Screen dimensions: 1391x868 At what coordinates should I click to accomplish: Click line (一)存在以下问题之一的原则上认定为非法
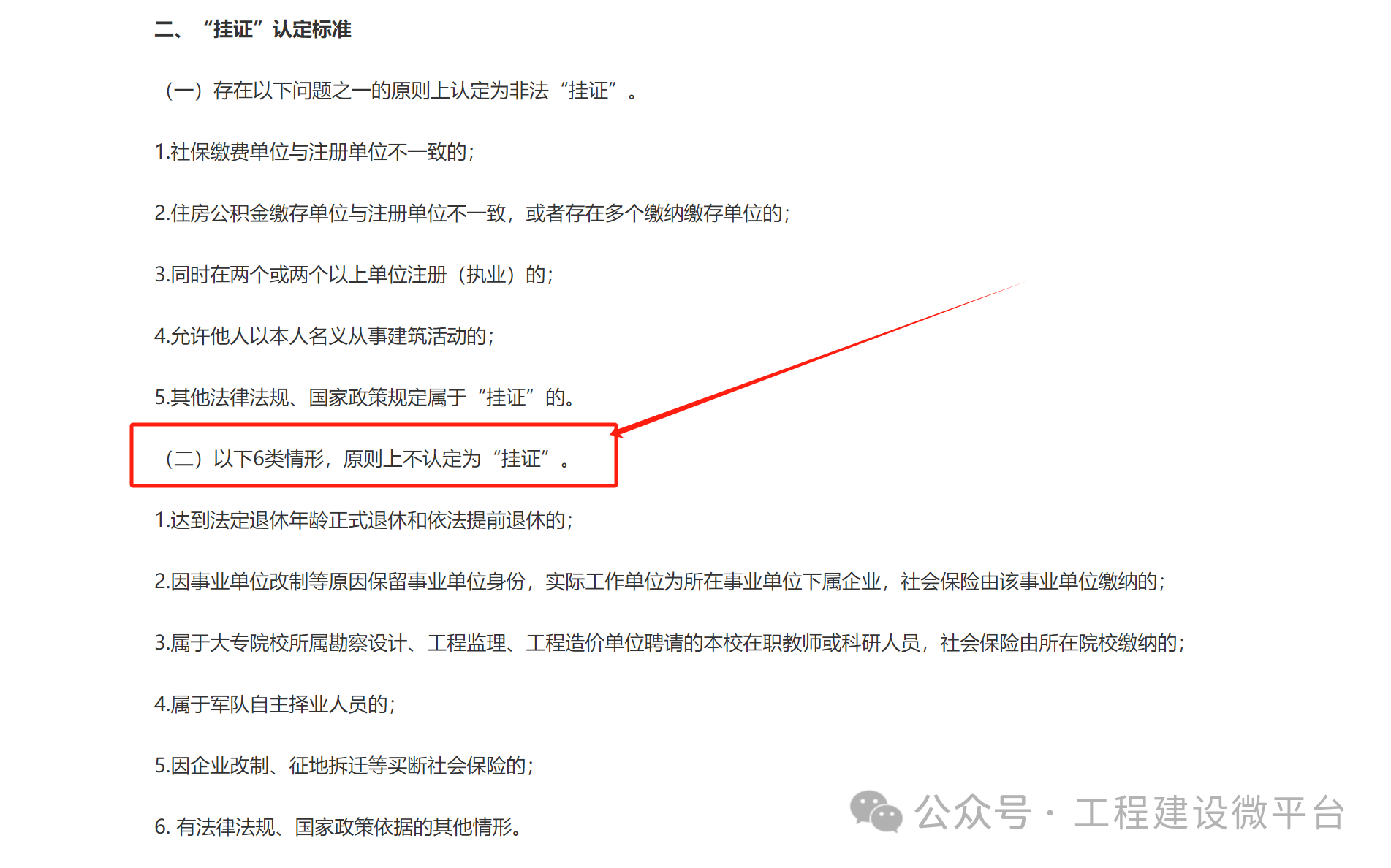click(401, 91)
